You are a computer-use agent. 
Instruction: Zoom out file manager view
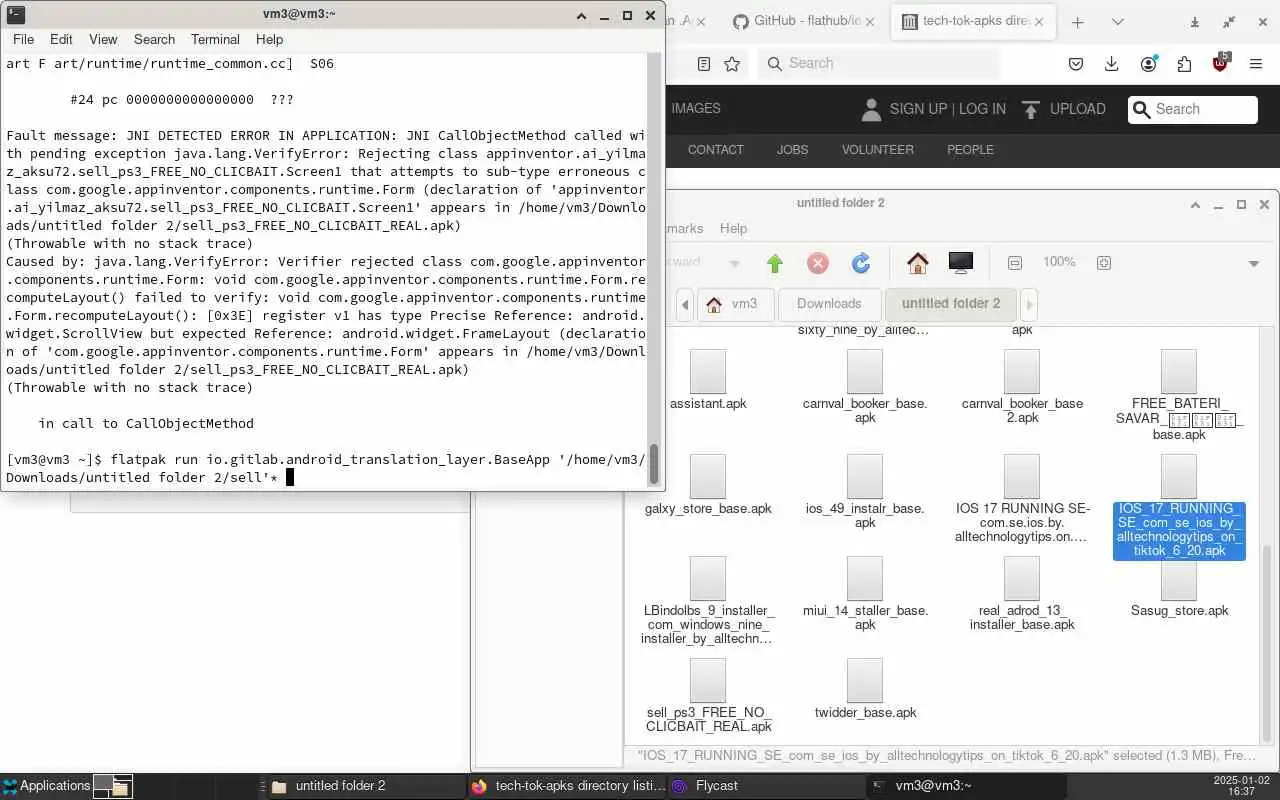coord(1015,262)
